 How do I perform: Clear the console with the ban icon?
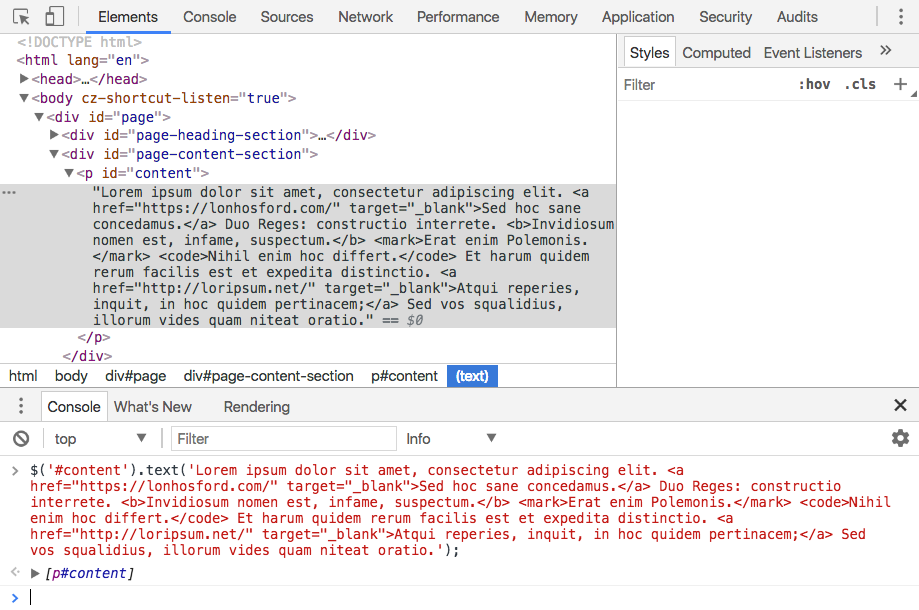pyautogui.click(x=21, y=438)
